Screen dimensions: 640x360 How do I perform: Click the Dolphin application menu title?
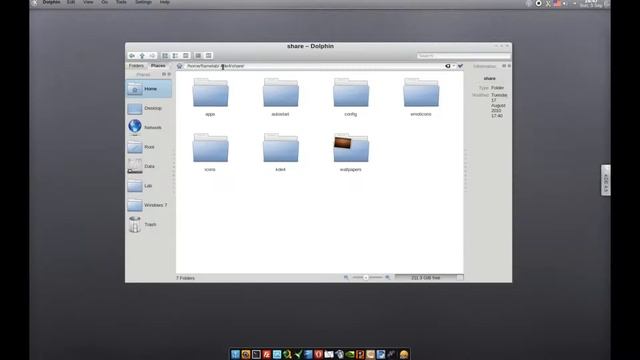tap(51, 2)
